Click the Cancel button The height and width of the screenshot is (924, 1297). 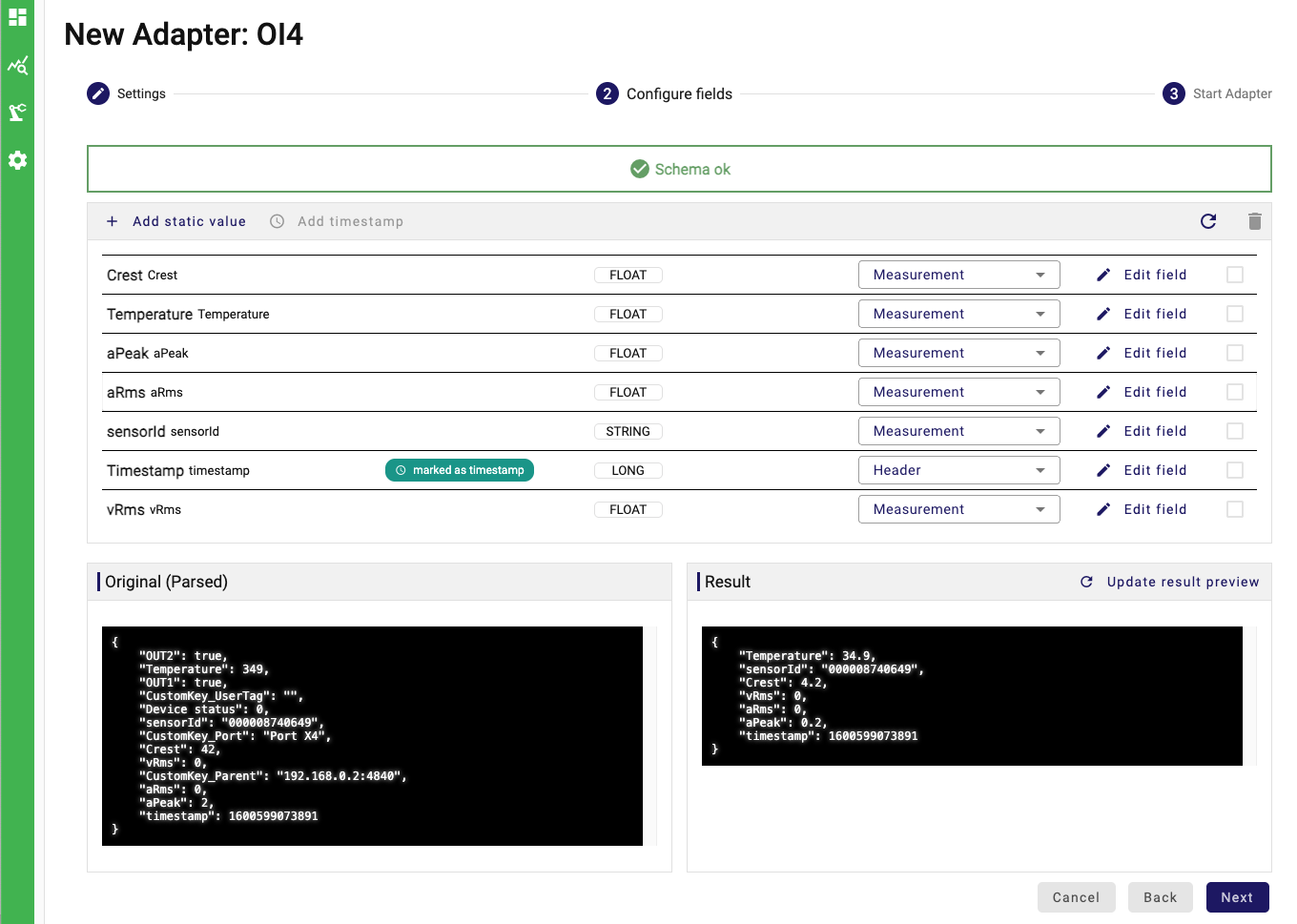coord(1076,897)
